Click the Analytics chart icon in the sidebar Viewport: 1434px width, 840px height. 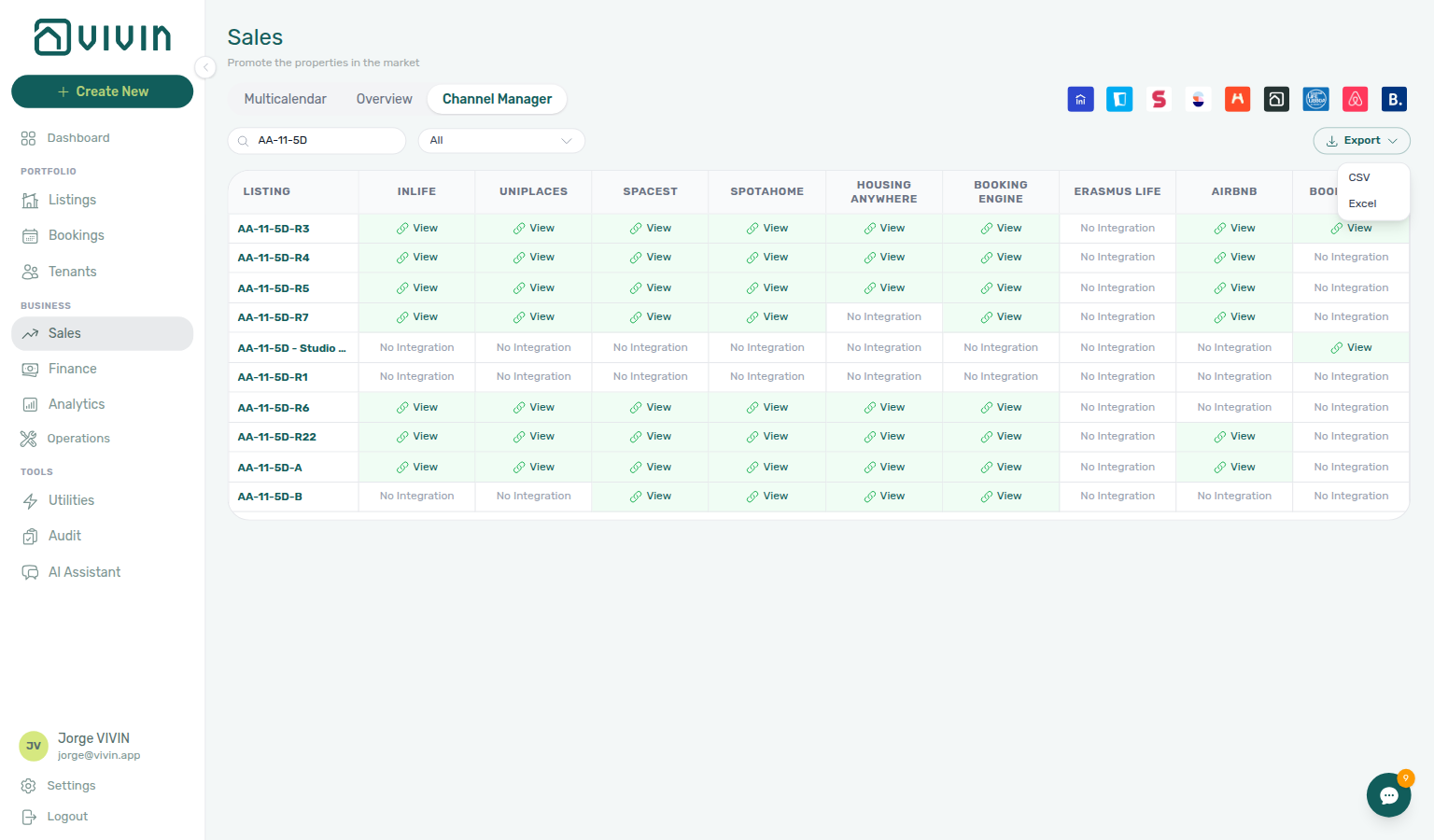pyautogui.click(x=30, y=404)
